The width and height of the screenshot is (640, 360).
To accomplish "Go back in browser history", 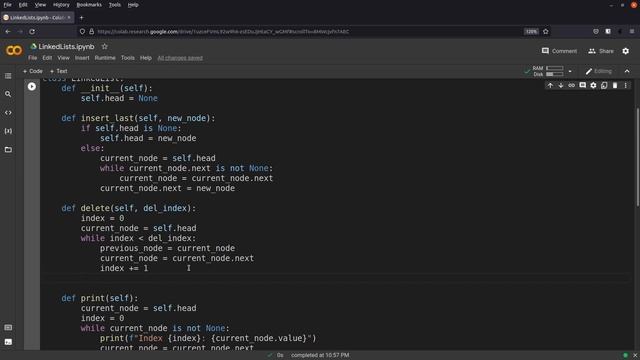I will coord(8,31).
